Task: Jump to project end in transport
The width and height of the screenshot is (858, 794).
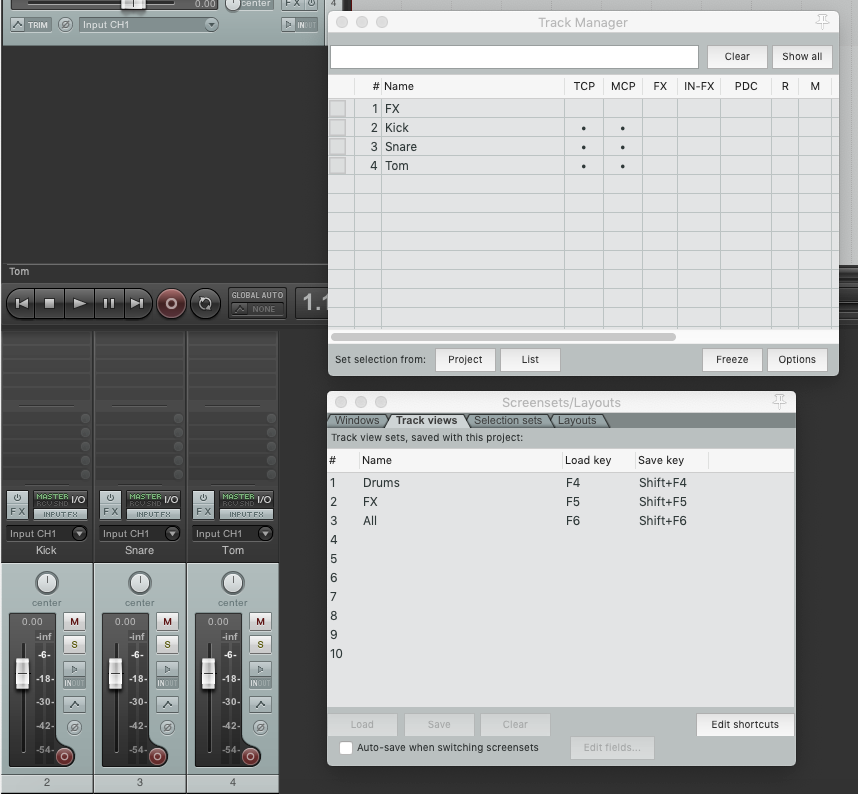Action: click(137, 303)
